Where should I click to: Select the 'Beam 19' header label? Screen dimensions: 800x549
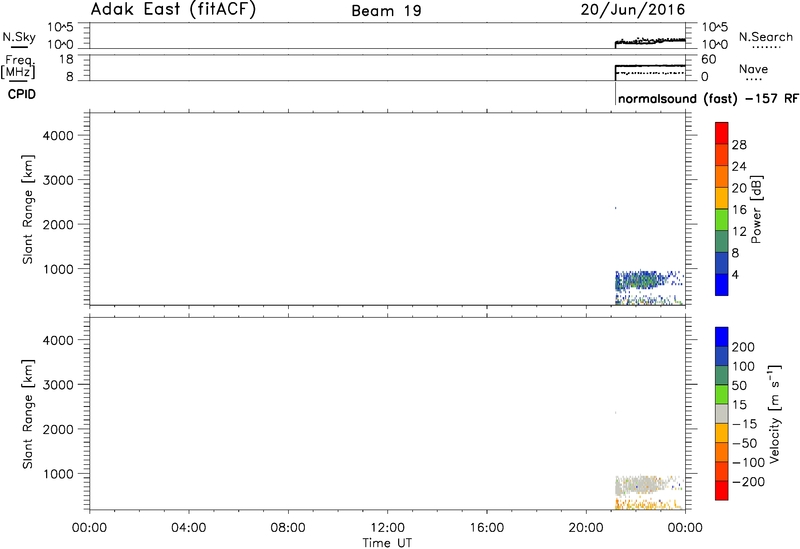point(386,11)
